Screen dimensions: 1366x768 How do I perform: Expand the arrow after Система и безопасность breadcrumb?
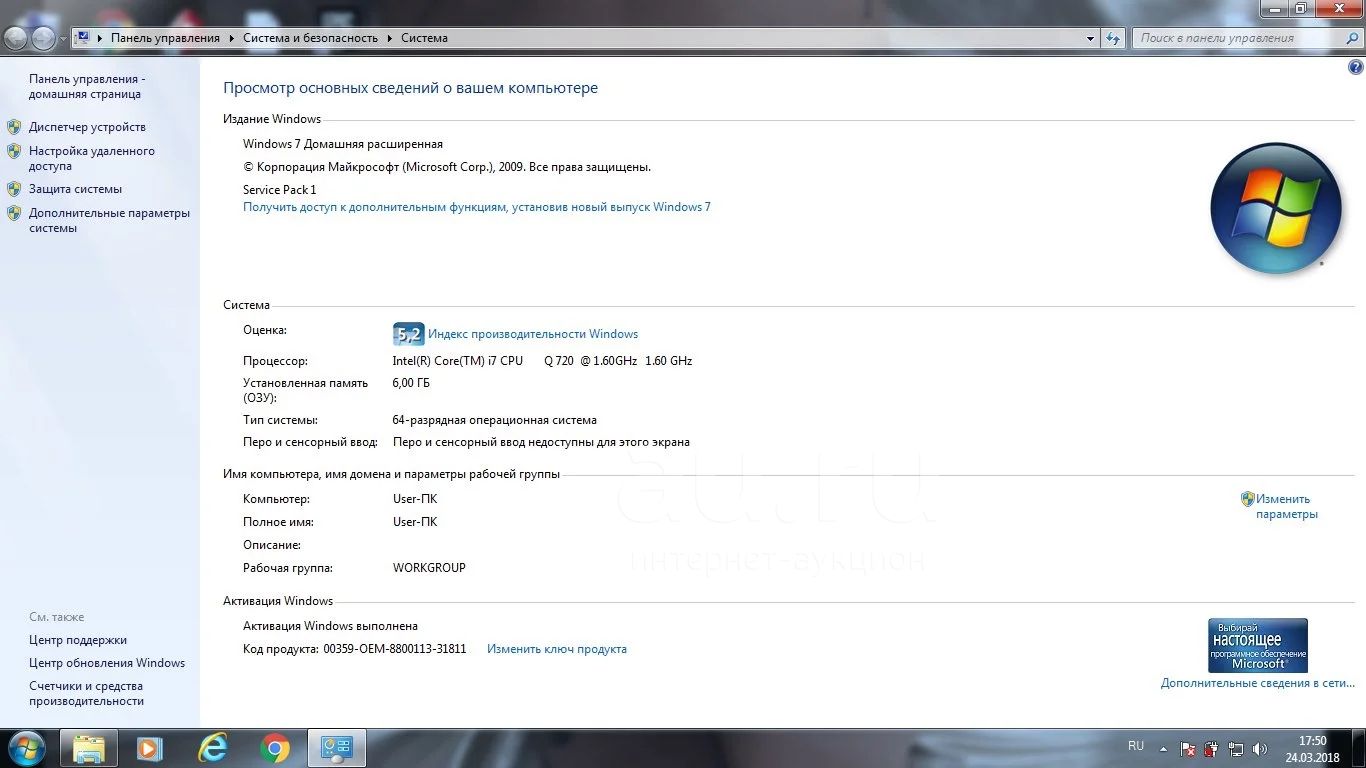(x=389, y=38)
